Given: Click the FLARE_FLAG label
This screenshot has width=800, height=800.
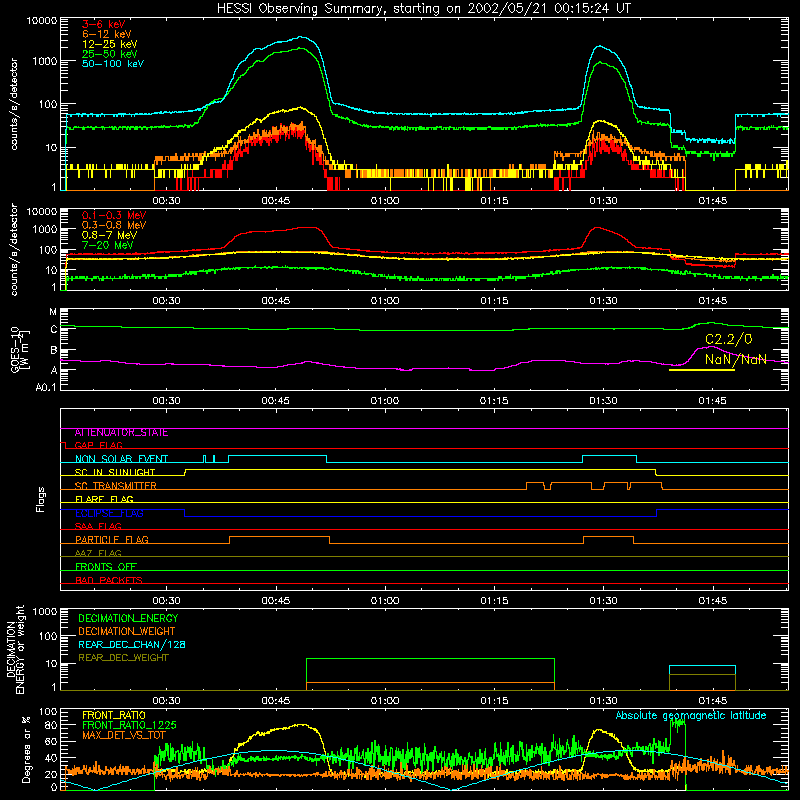Looking at the screenshot, I should click(x=104, y=499).
